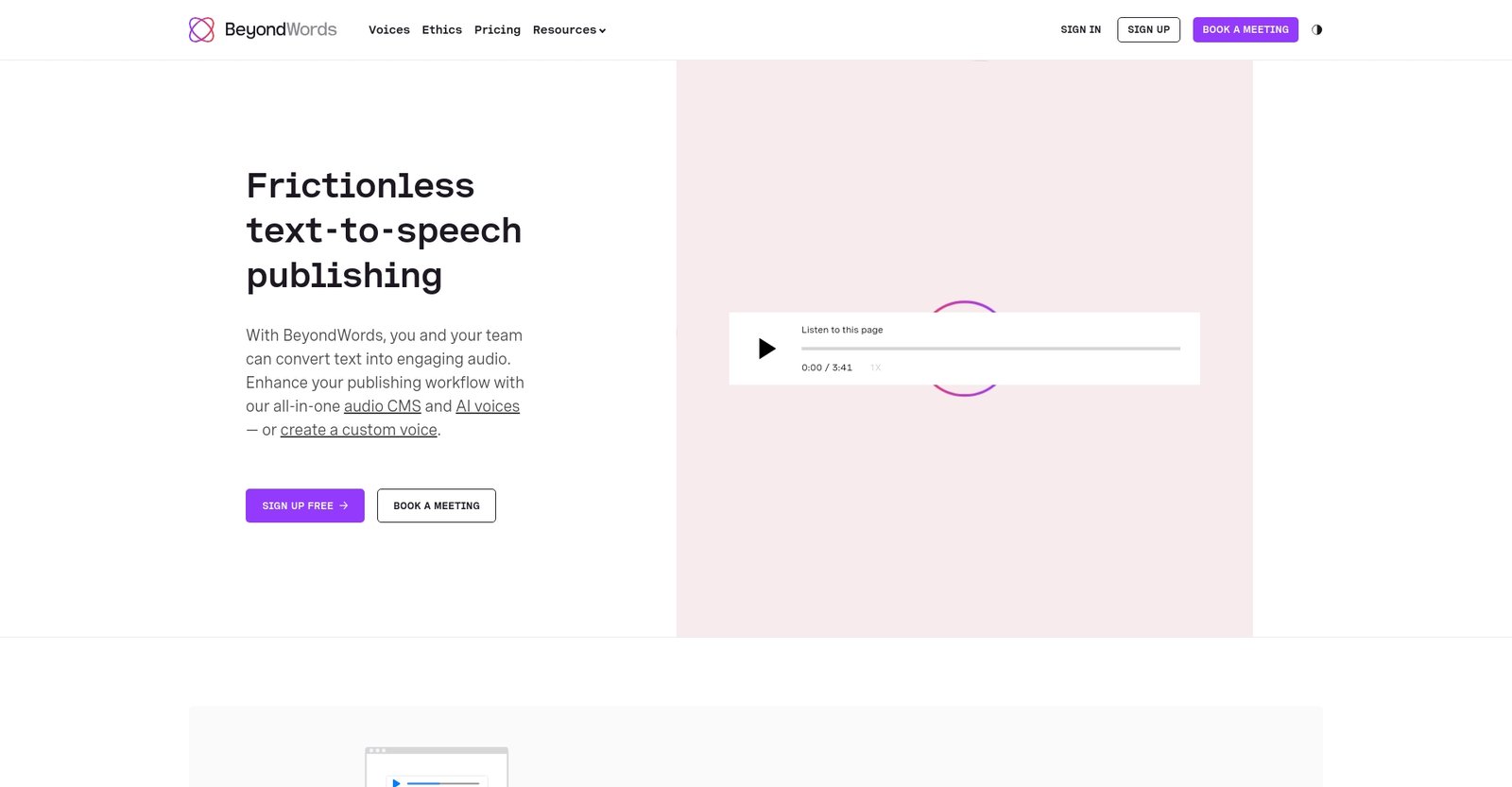1512x787 pixels.
Task: Click the browser player illustration at the bottom
Action: click(x=437, y=767)
